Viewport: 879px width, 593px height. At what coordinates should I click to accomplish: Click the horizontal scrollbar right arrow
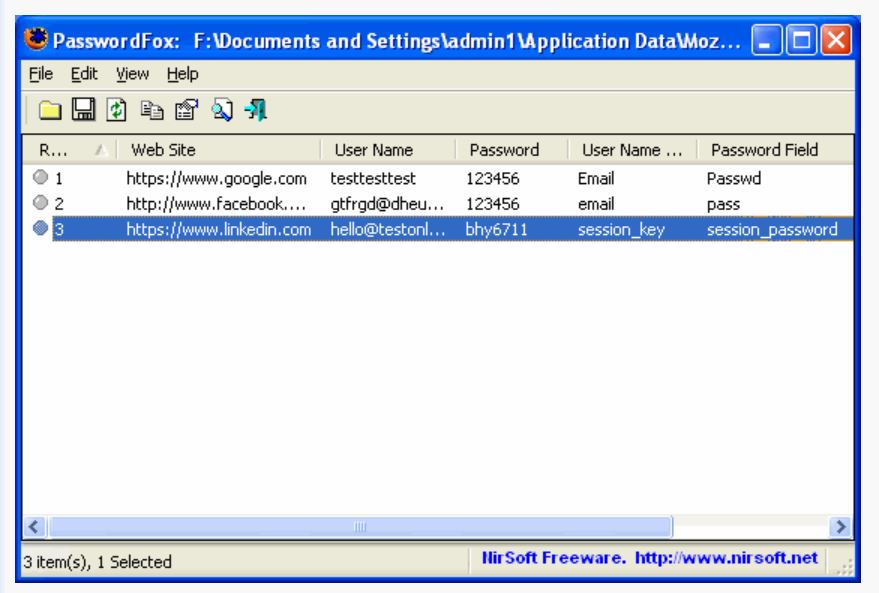coord(843,525)
